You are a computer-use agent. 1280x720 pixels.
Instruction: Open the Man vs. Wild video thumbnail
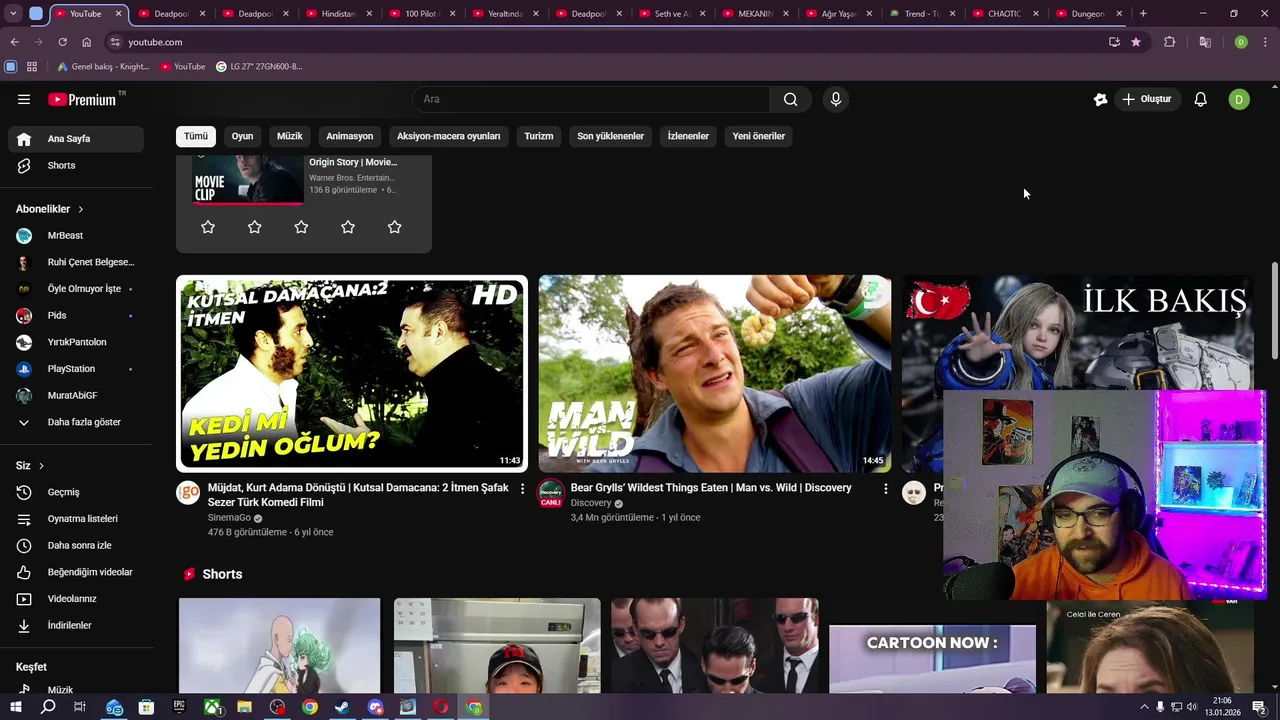[715, 373]
